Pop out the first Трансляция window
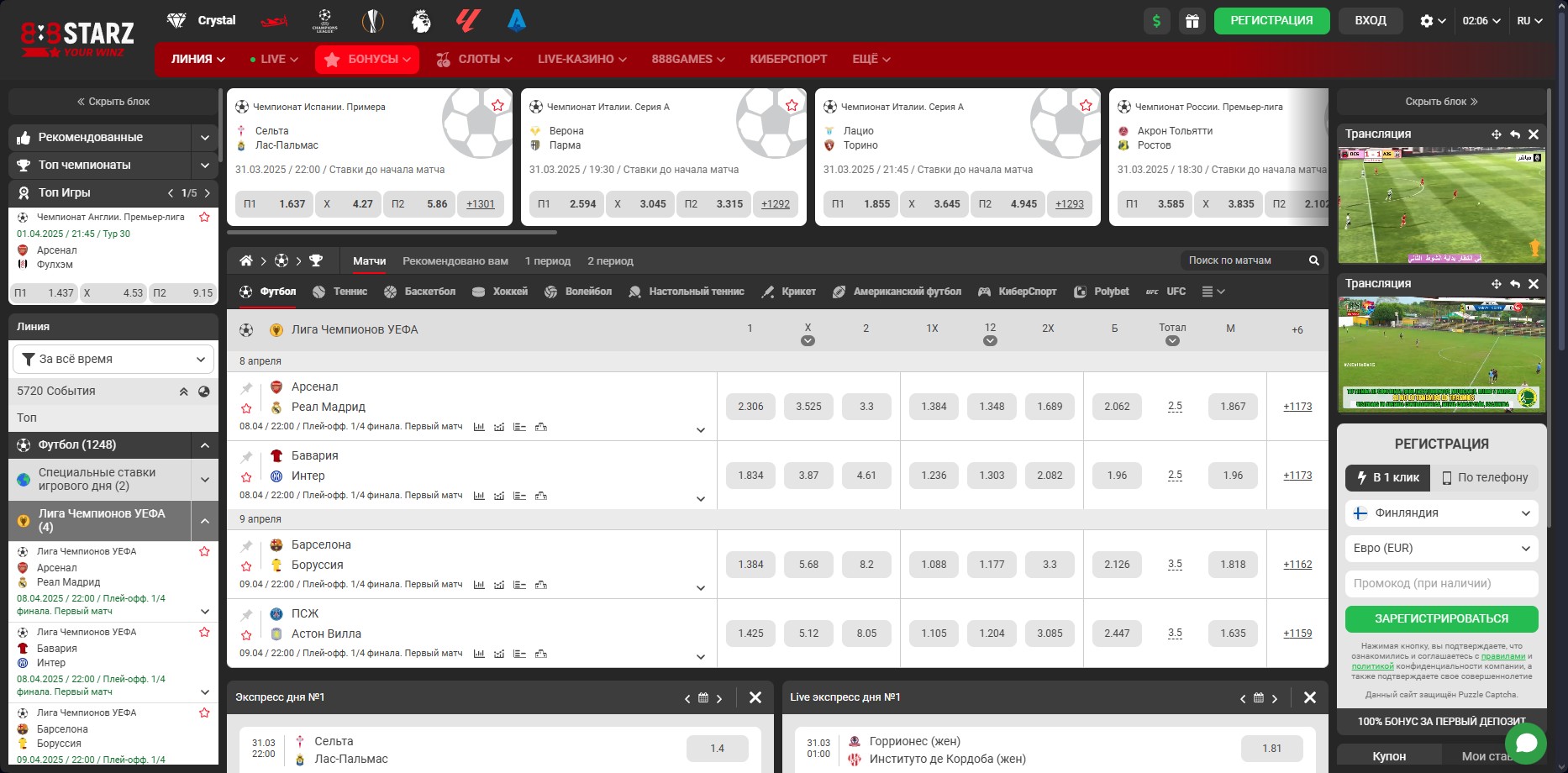Viewport: 1568px width, 773px height. pyautogui.click(x=1515, y=134)
